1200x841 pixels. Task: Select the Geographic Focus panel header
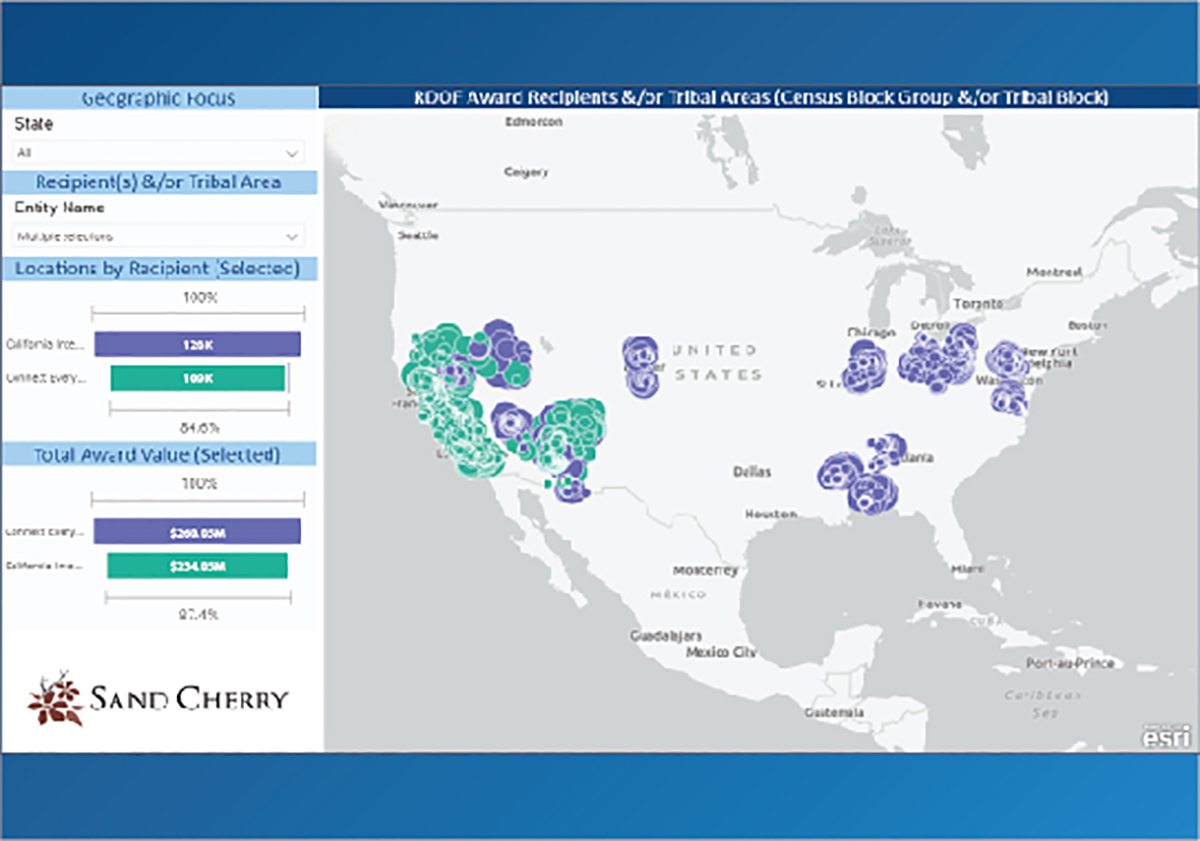click(x=158, y=97)
